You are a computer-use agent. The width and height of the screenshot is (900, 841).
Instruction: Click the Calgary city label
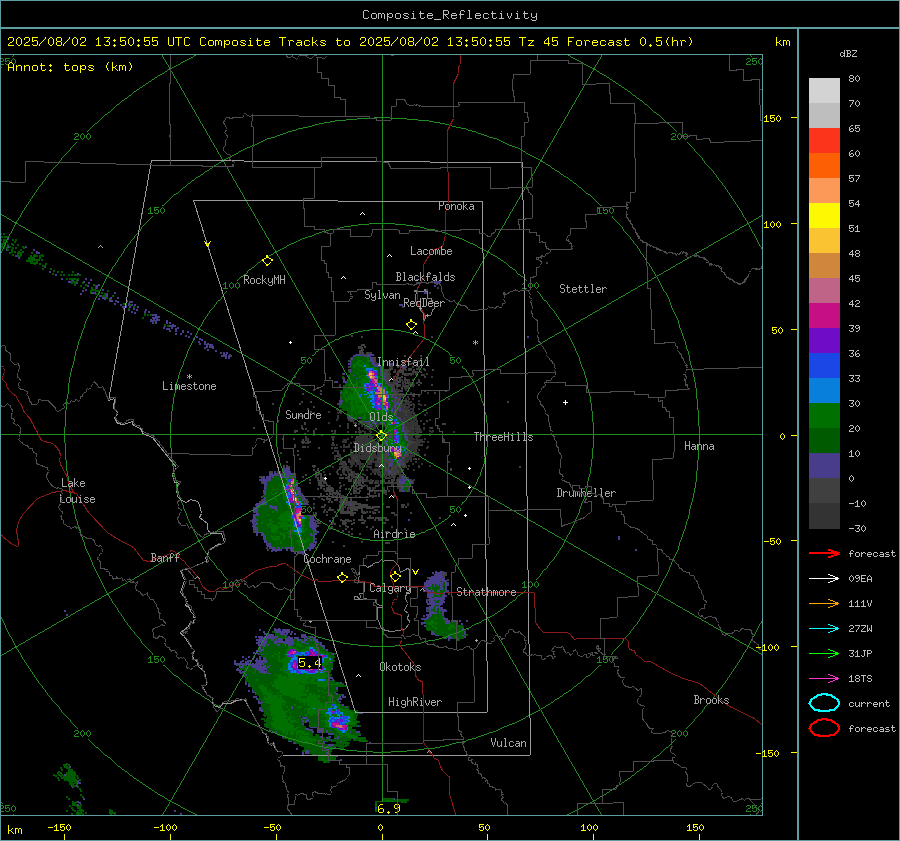pyautogui.click(x=390, y=588)
